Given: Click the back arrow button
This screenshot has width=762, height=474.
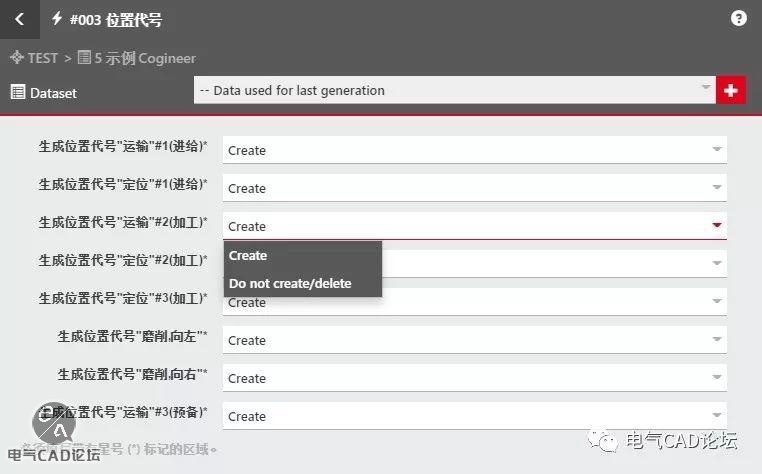Looking at the screenshot, I should click(19, 19).
